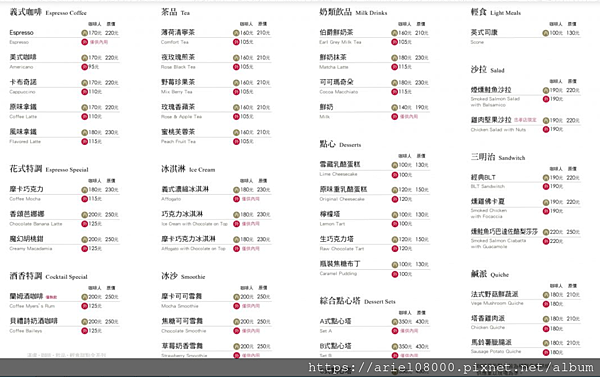
Task: Click the 'Americano' subtitle text
Action: point(21,67)
